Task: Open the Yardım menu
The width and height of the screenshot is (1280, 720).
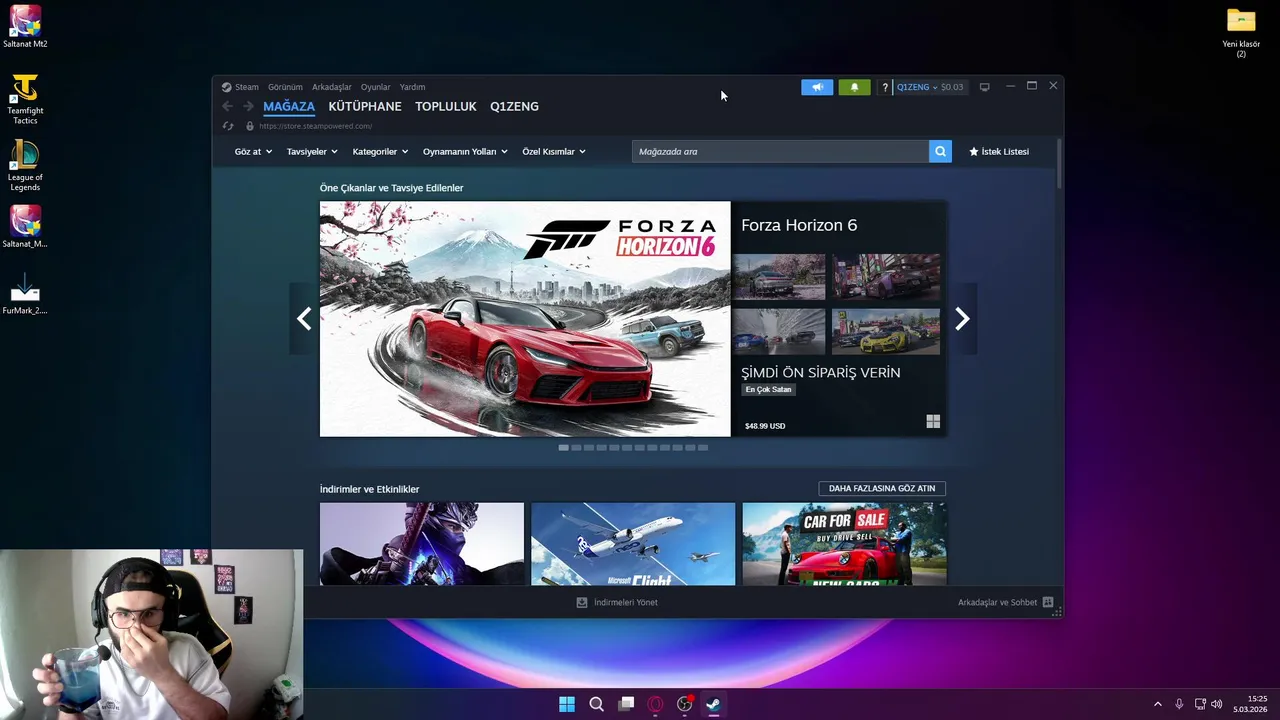Action: [412, 87]
